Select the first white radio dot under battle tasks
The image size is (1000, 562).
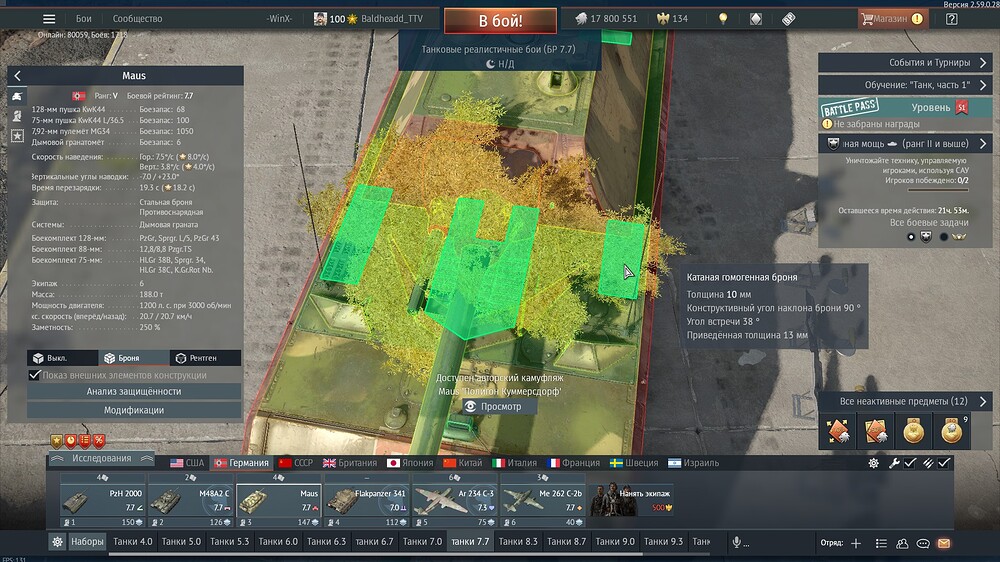tap(911, 237)
